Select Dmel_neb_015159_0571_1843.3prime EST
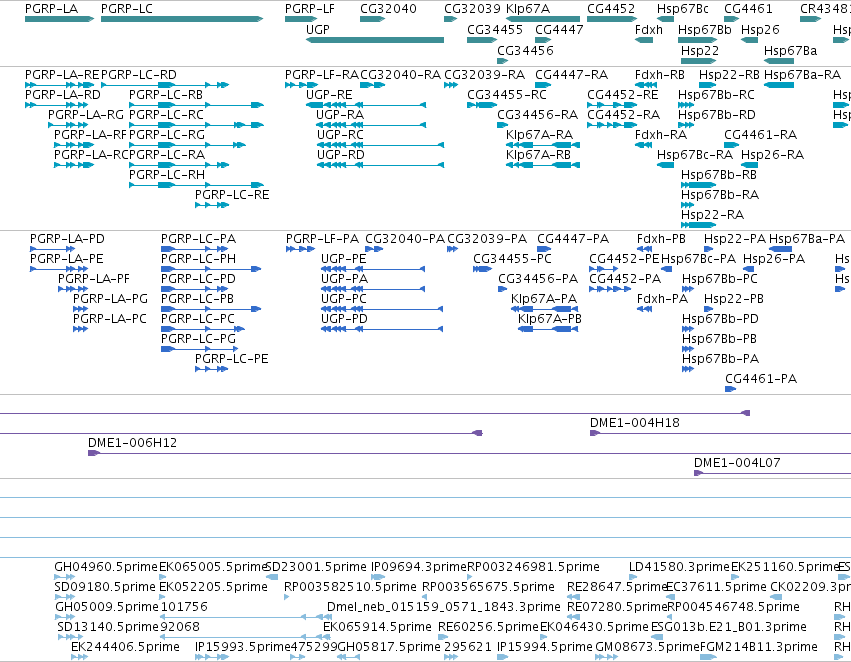 329,617
